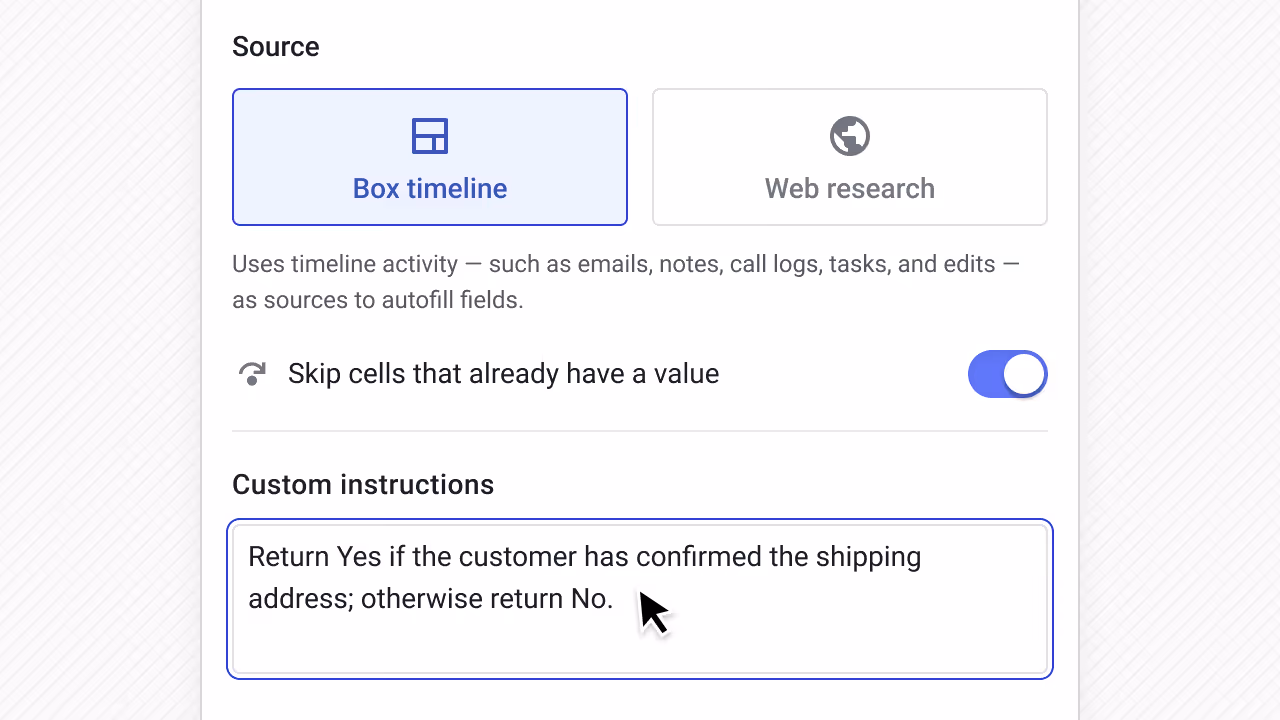The width and height of the screenshot is (1280, 720).
Task: Place cursor after the word No
Action: (x=616, y=599)
